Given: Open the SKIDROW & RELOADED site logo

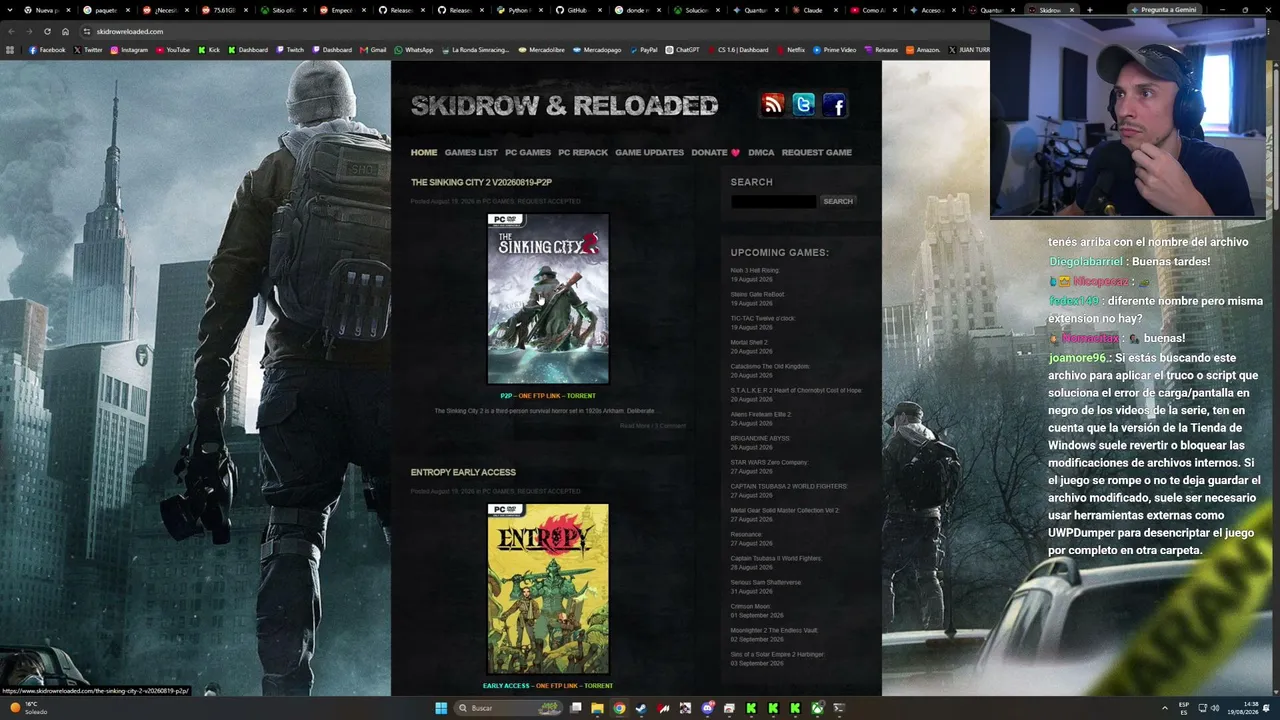Looking at the screenshot, I should tap(564, 105).
